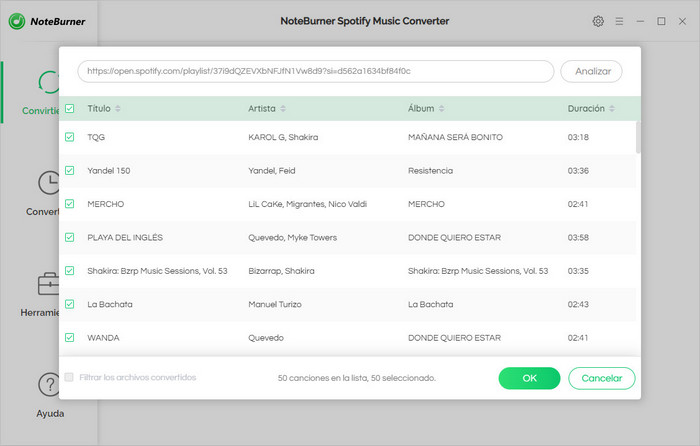Click the WANDA title text
The image size is (700, 446).
pyautogui.click(x=104, y=338)
